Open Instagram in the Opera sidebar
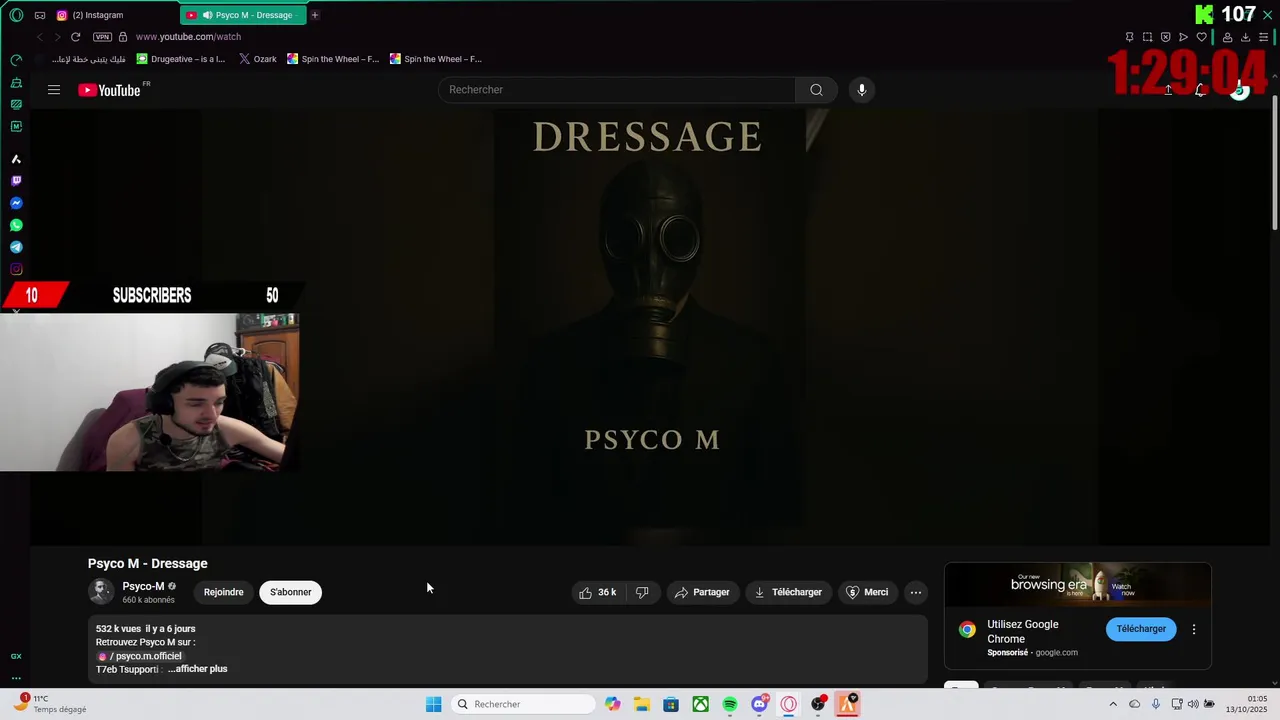The height and width of the screenshot is (720, 1280). (16, 269)
